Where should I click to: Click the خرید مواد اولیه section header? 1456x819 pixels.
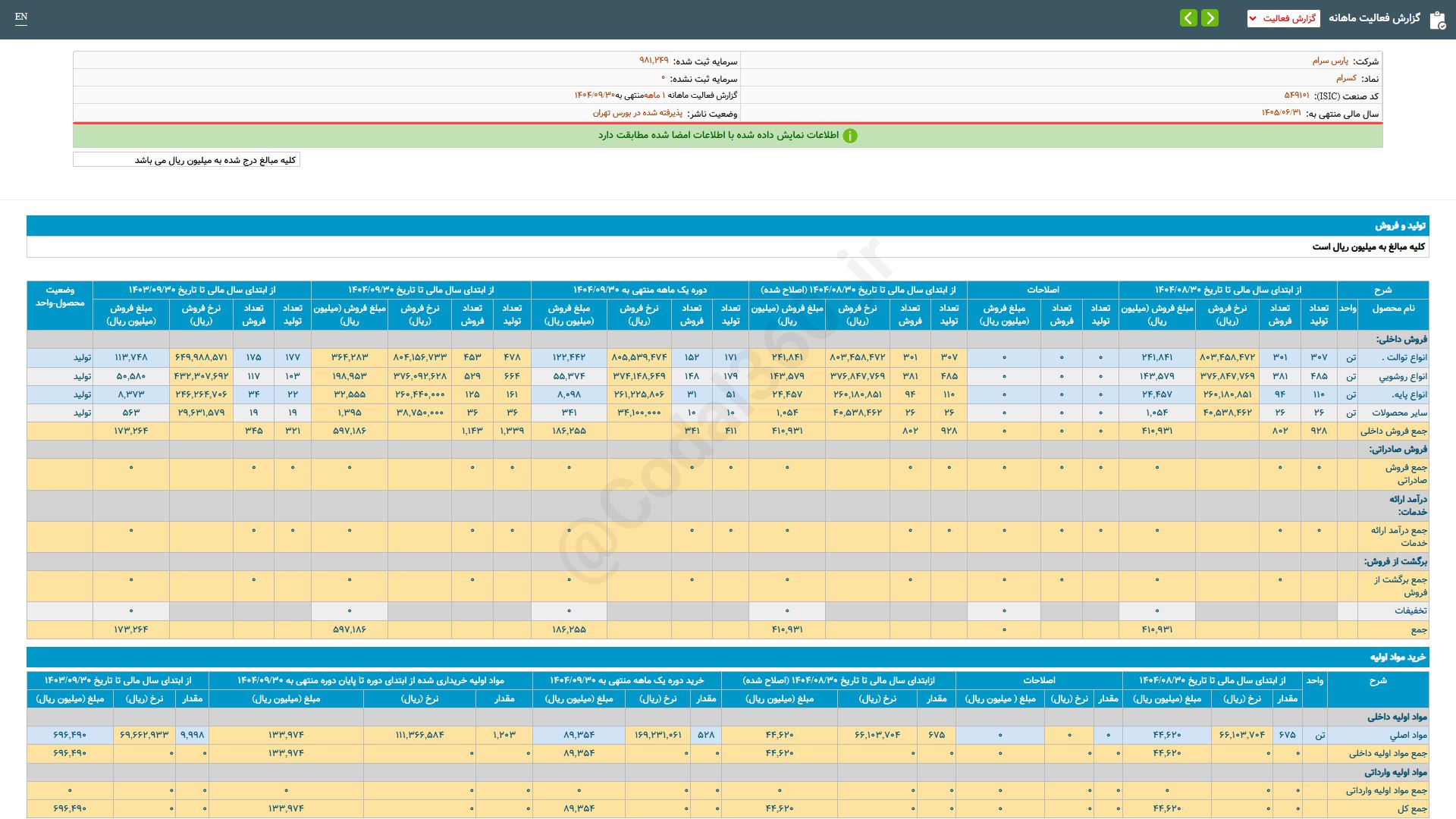(x=1398, y=657)
